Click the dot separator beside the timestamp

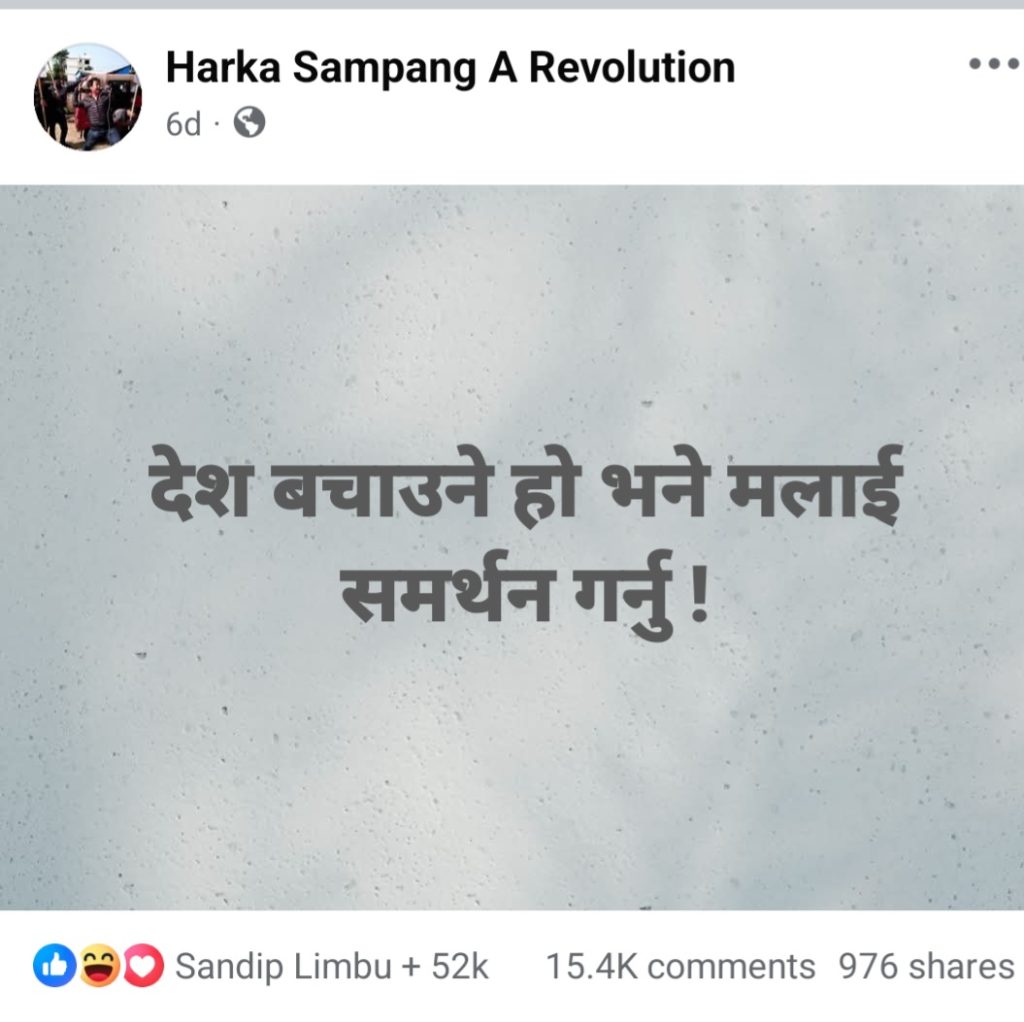[x=217, y=123]
